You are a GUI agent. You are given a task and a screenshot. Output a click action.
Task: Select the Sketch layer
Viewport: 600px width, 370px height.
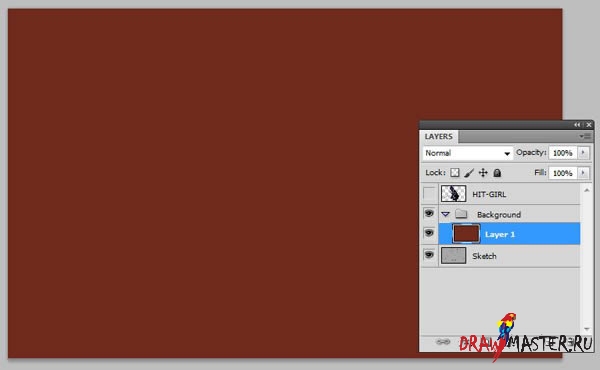point(509,256)
